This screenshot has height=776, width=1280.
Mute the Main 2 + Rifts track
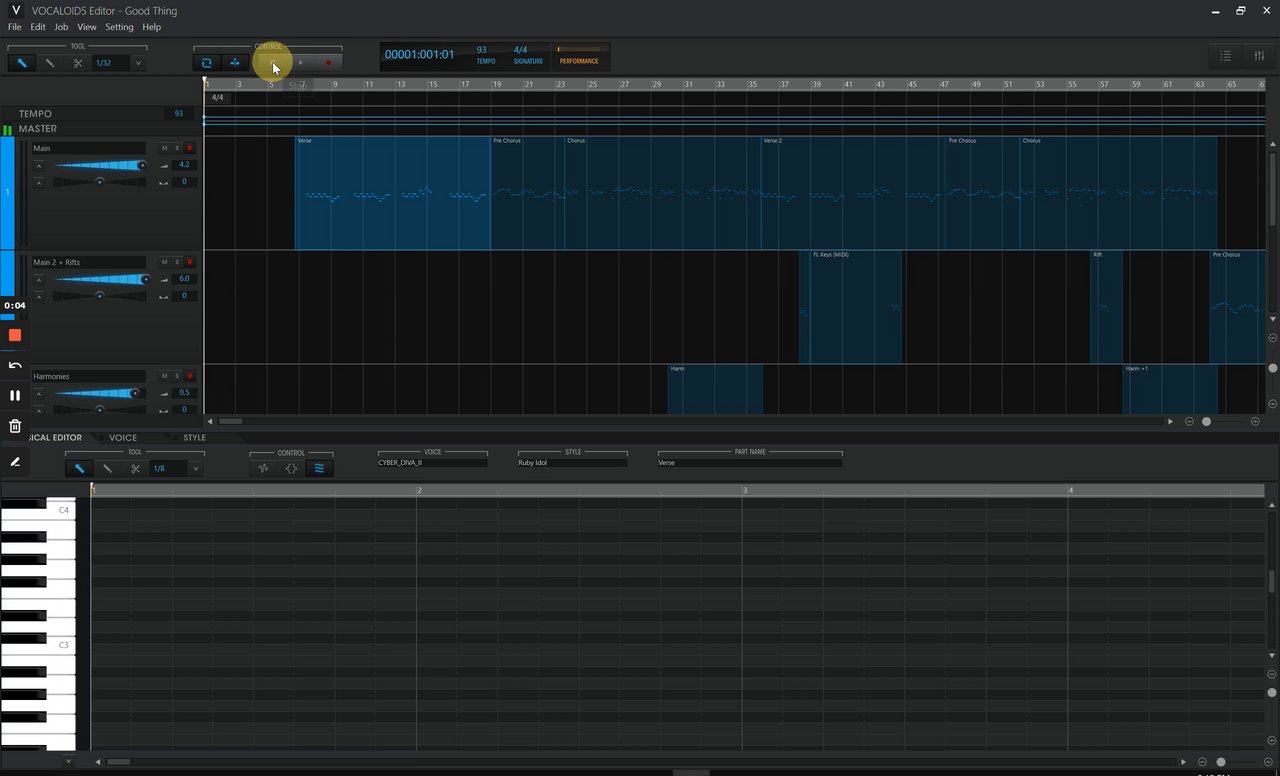(x=165, y=262)
